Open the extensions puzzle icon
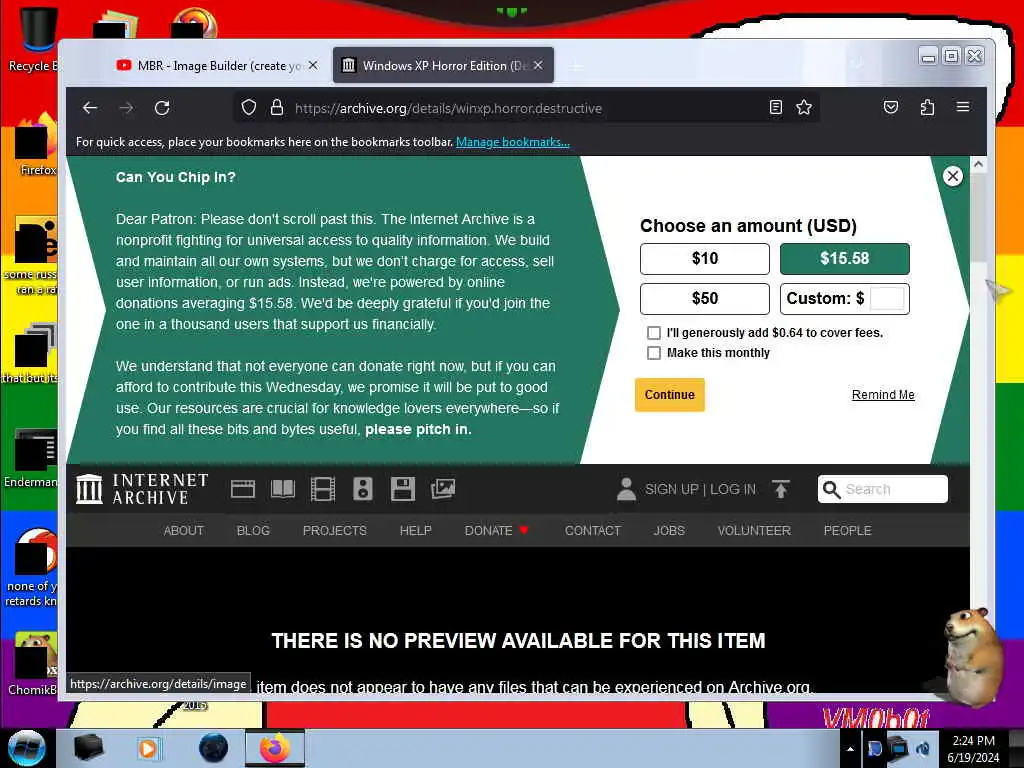Image resolution: width=1024 pixels, height=768 pixels. pos(927,107)
